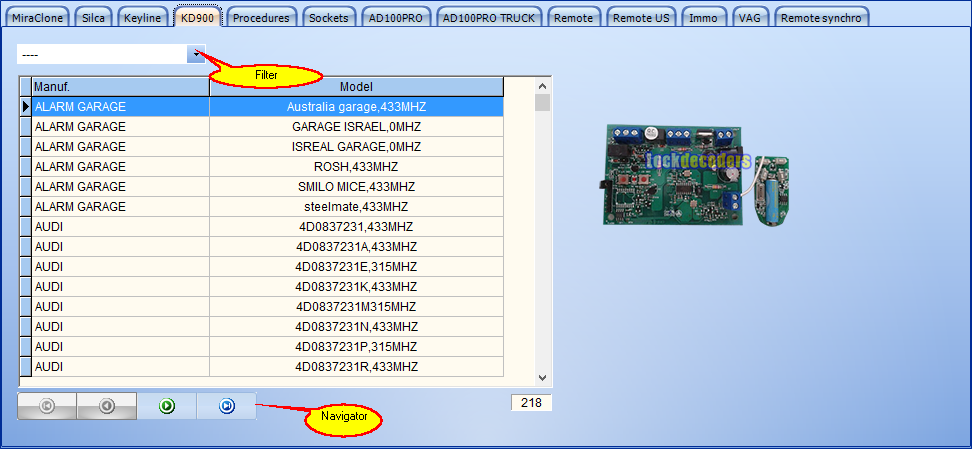972x449 pixels.
Task: Click ALARM GARAGE cell in SMILO MICE row
Action: click(x=120, y=186)
